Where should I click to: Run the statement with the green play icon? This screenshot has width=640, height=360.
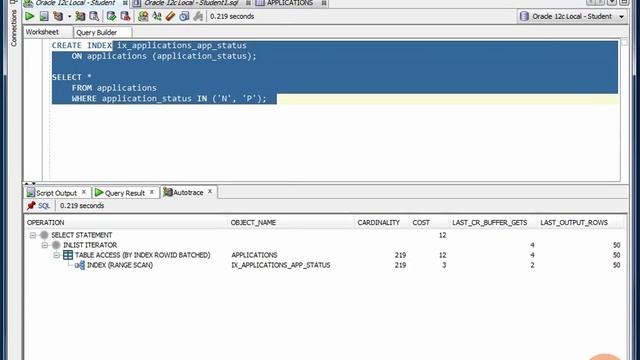[x=29, y=16]
